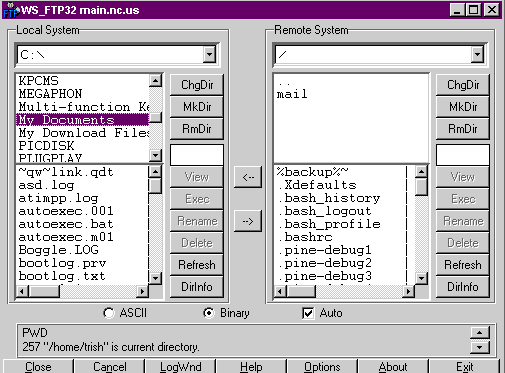Select the .bash_history remote file
This screenshot has height=373, width=505.
pyautogui.click(x=344, y=198)
